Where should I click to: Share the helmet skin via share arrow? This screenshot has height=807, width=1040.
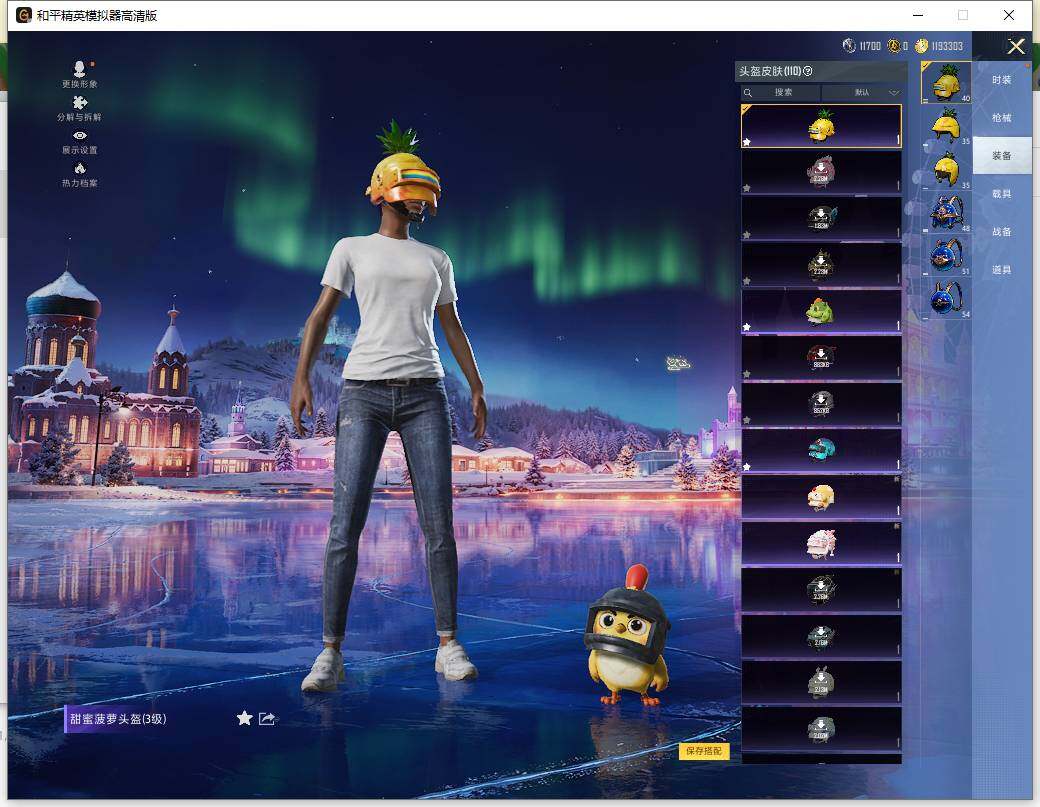pyautogui.click(x=267, y=718)
